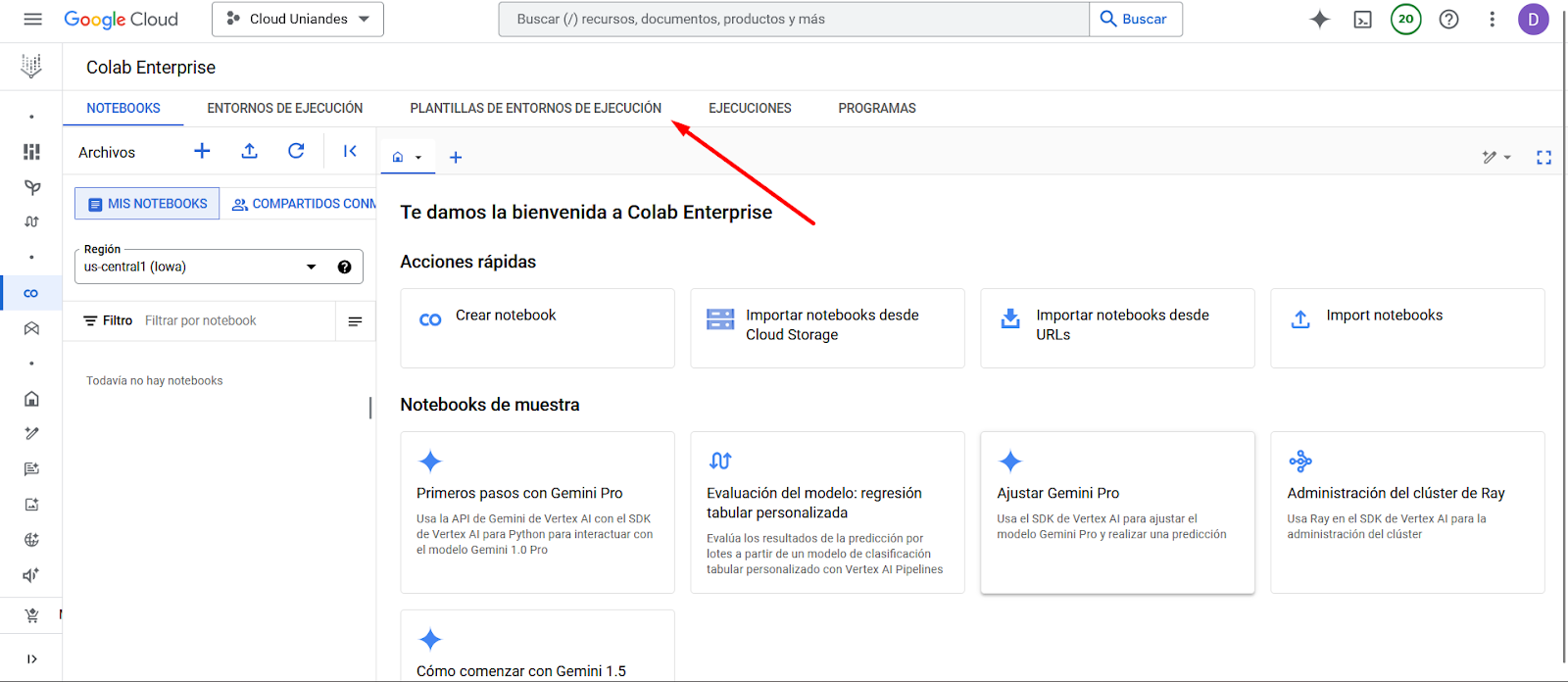The width and height of the screenshot is (1568, 682).
Task: Open notifications badge showing 20
Action: tap(1406, 19)
